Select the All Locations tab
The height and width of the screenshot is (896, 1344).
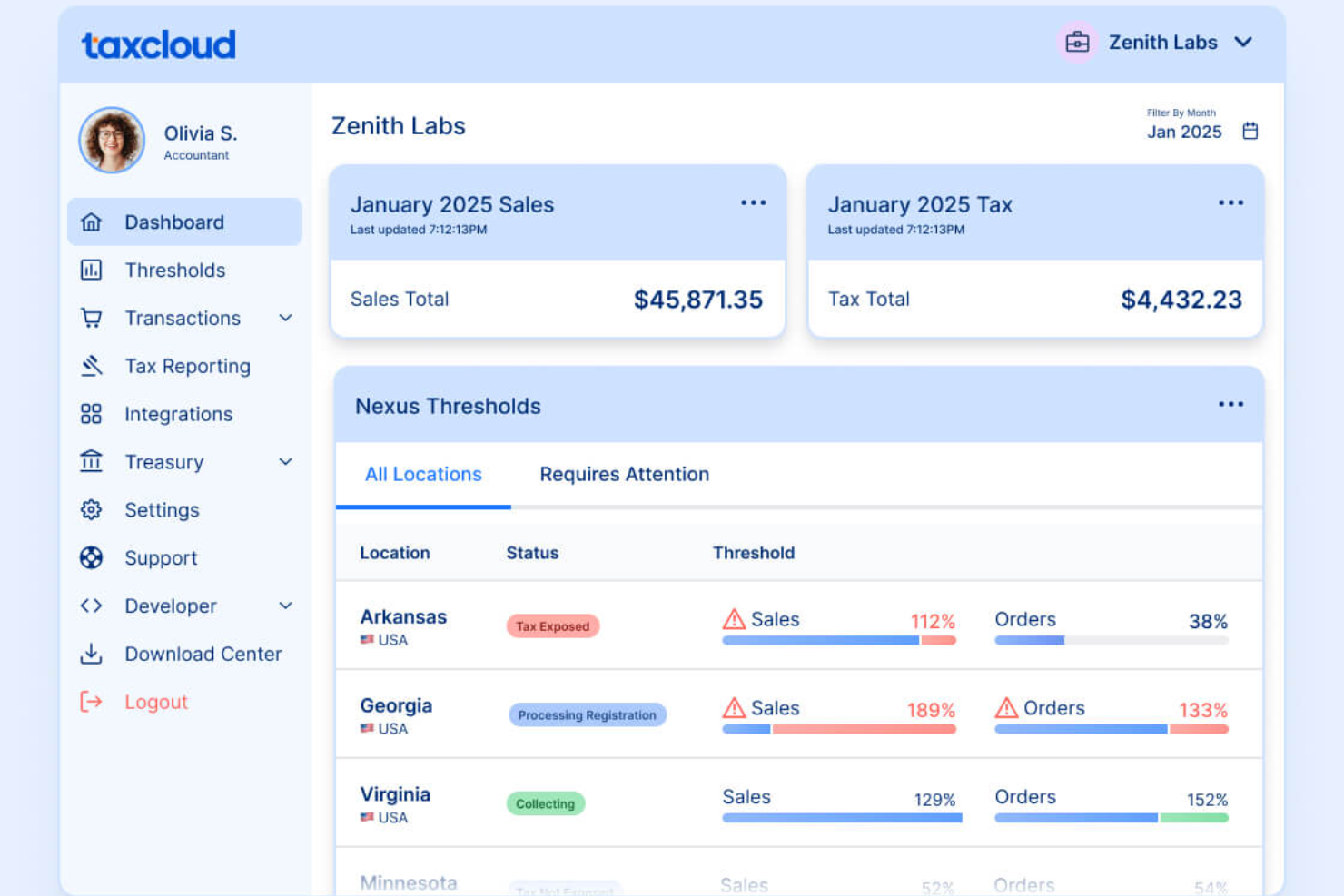[423, 474]
